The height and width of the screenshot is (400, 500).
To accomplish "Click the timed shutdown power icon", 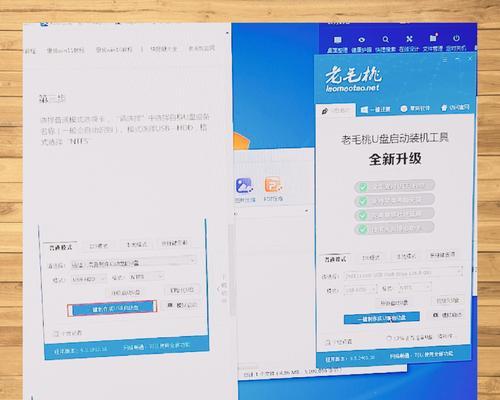I will click(456, 38).
